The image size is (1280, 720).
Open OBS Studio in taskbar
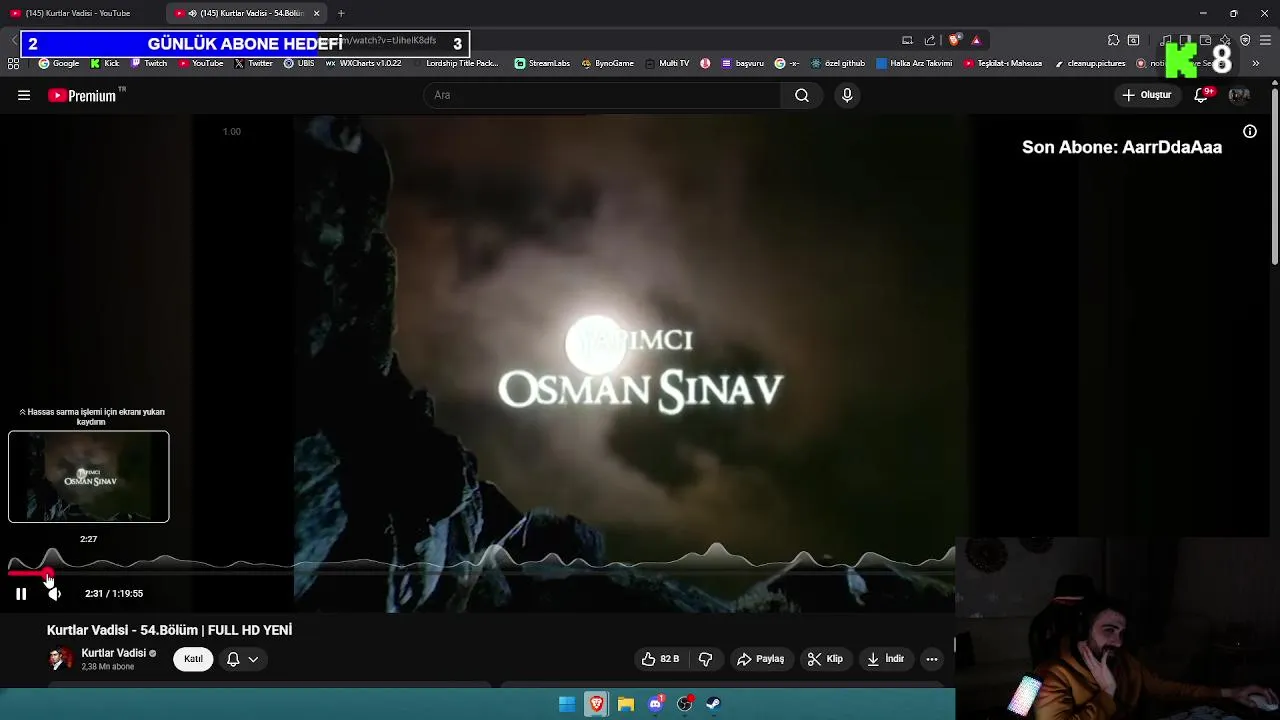(x=685, y=704)
